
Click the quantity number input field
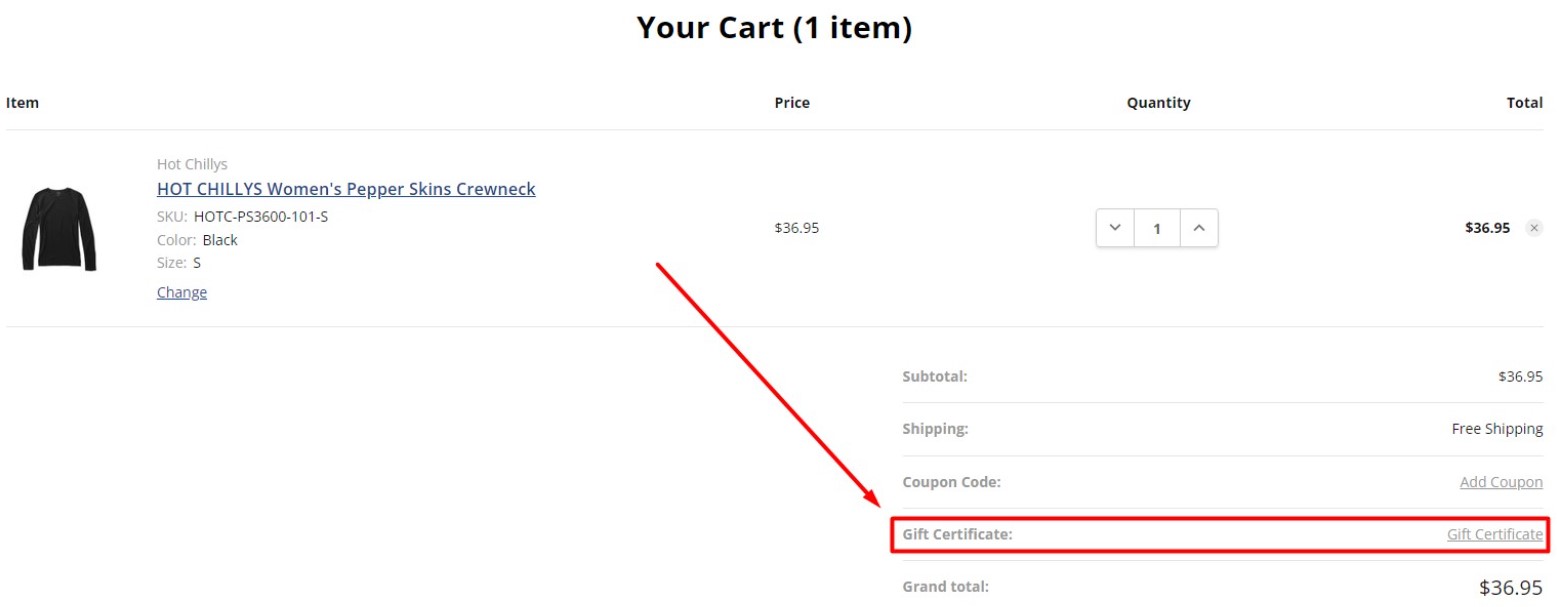pyautogui.click(x=1157, y=228)
